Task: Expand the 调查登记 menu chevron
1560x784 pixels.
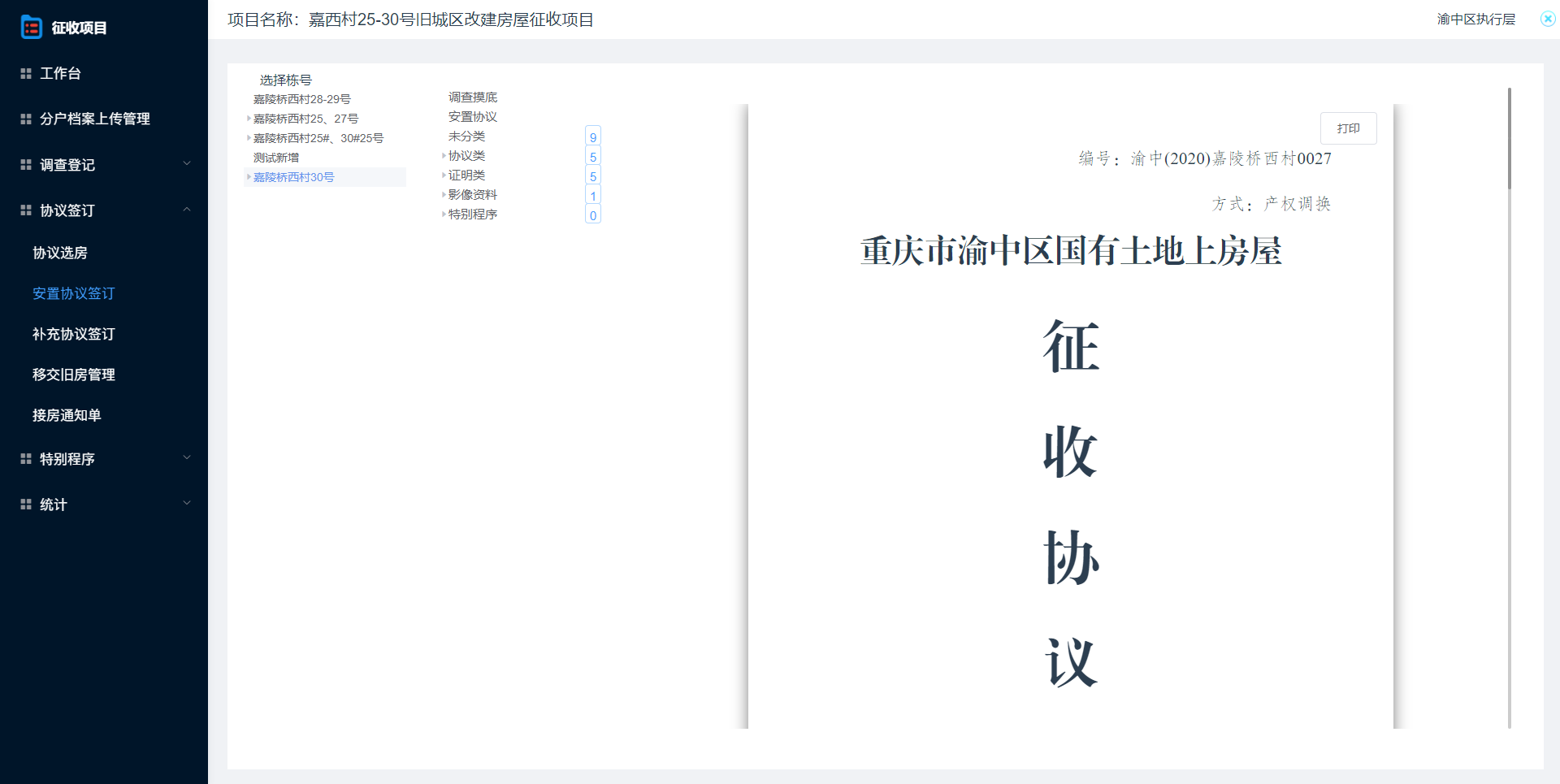Action: (x=187, y=164)
